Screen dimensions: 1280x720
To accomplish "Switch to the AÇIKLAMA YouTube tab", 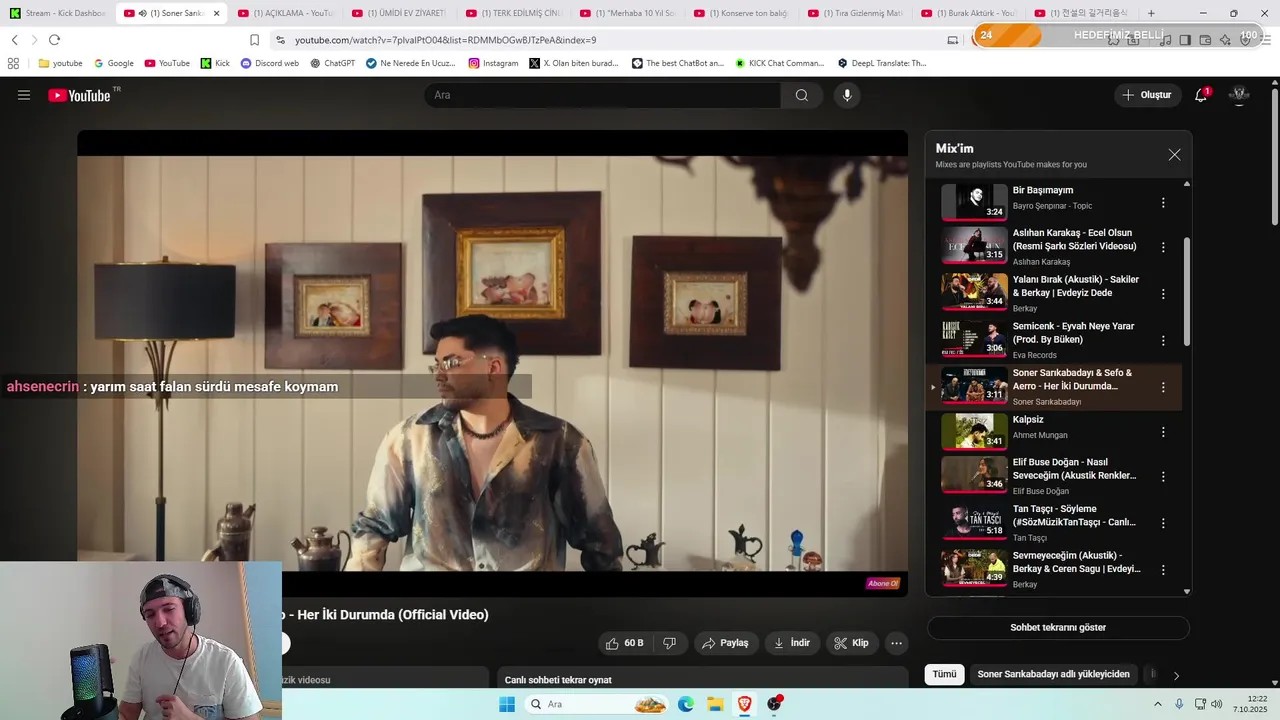I will (x=285, y=13).
